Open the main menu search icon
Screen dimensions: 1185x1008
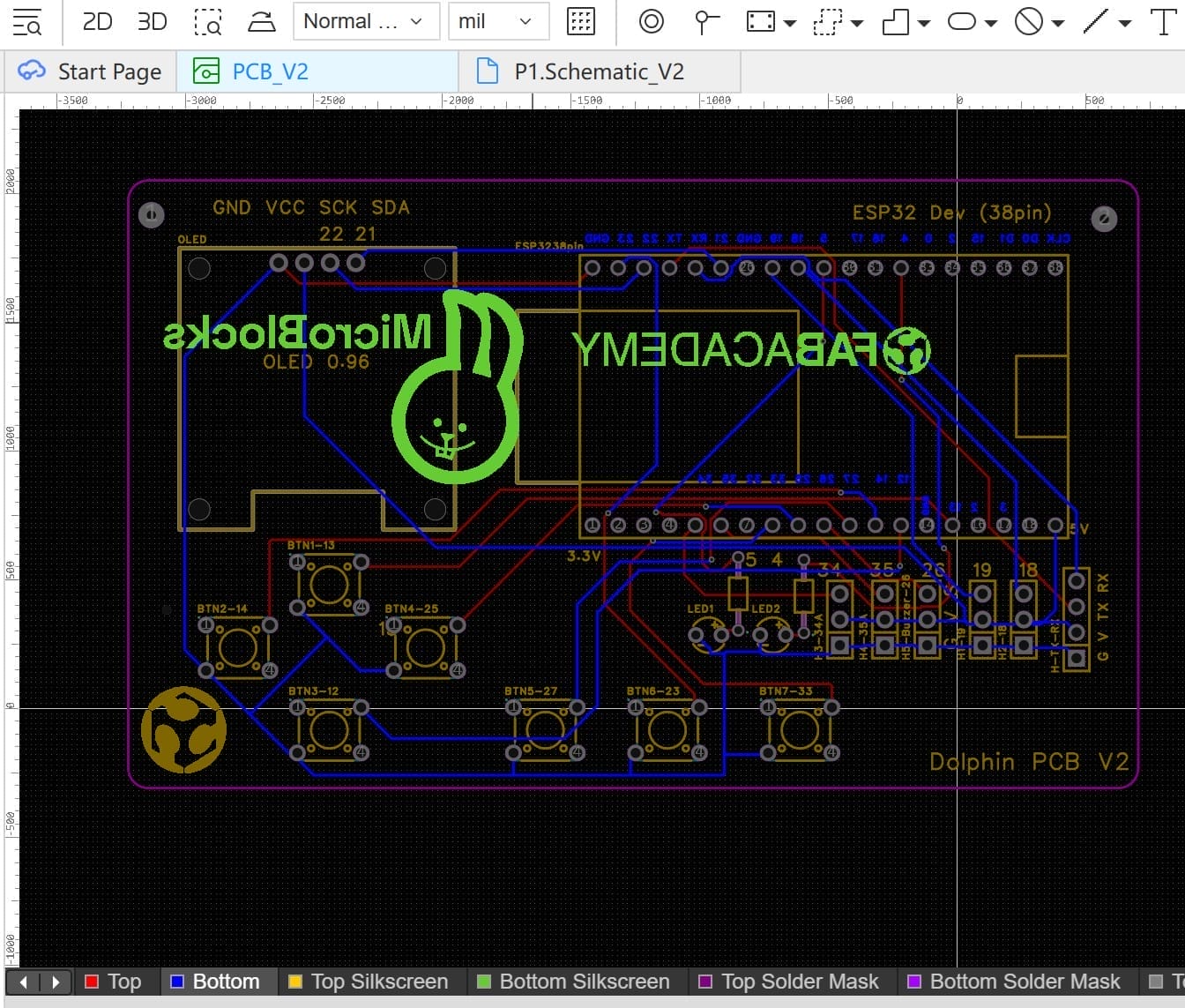(x=27, y=22)
